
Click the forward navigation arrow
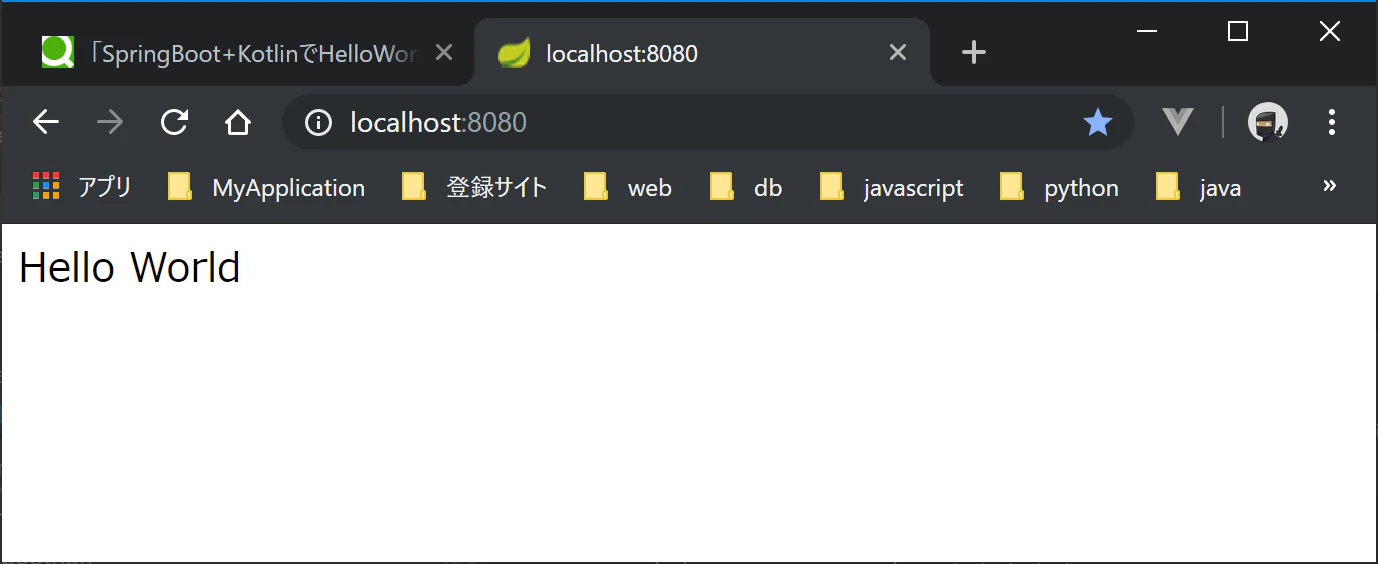(x=110, y=122)
